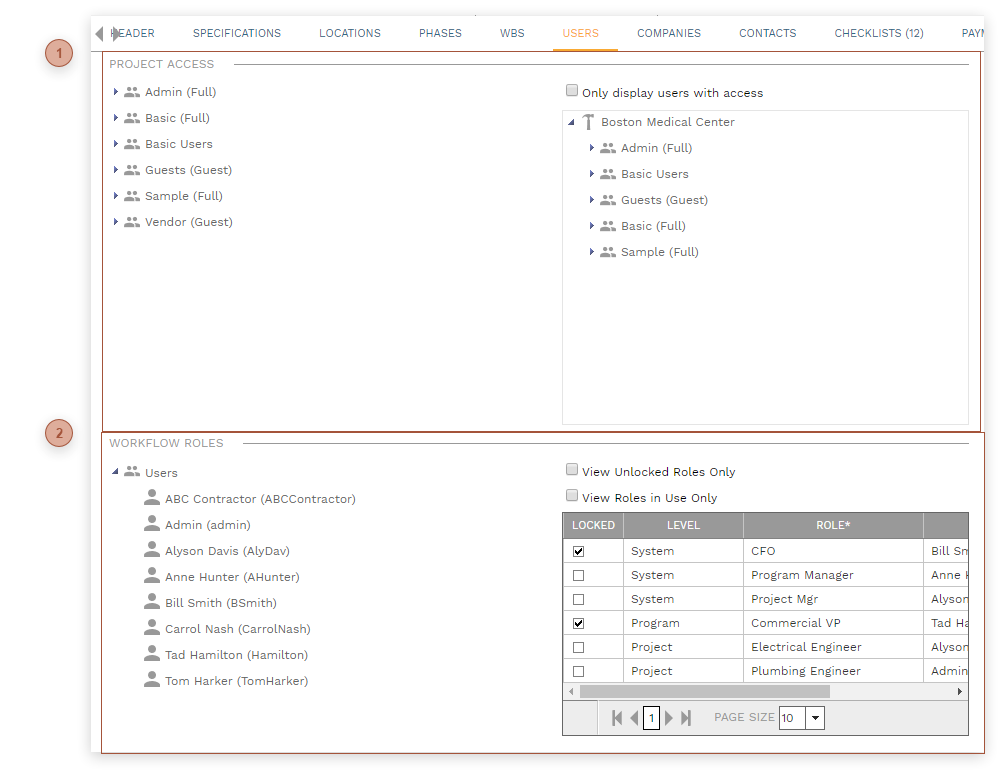Image resolution: width=1006 pixels, height=779 pixels.
Task: Open the CHECKLISTS (12) tab
Action: [878, 33]
